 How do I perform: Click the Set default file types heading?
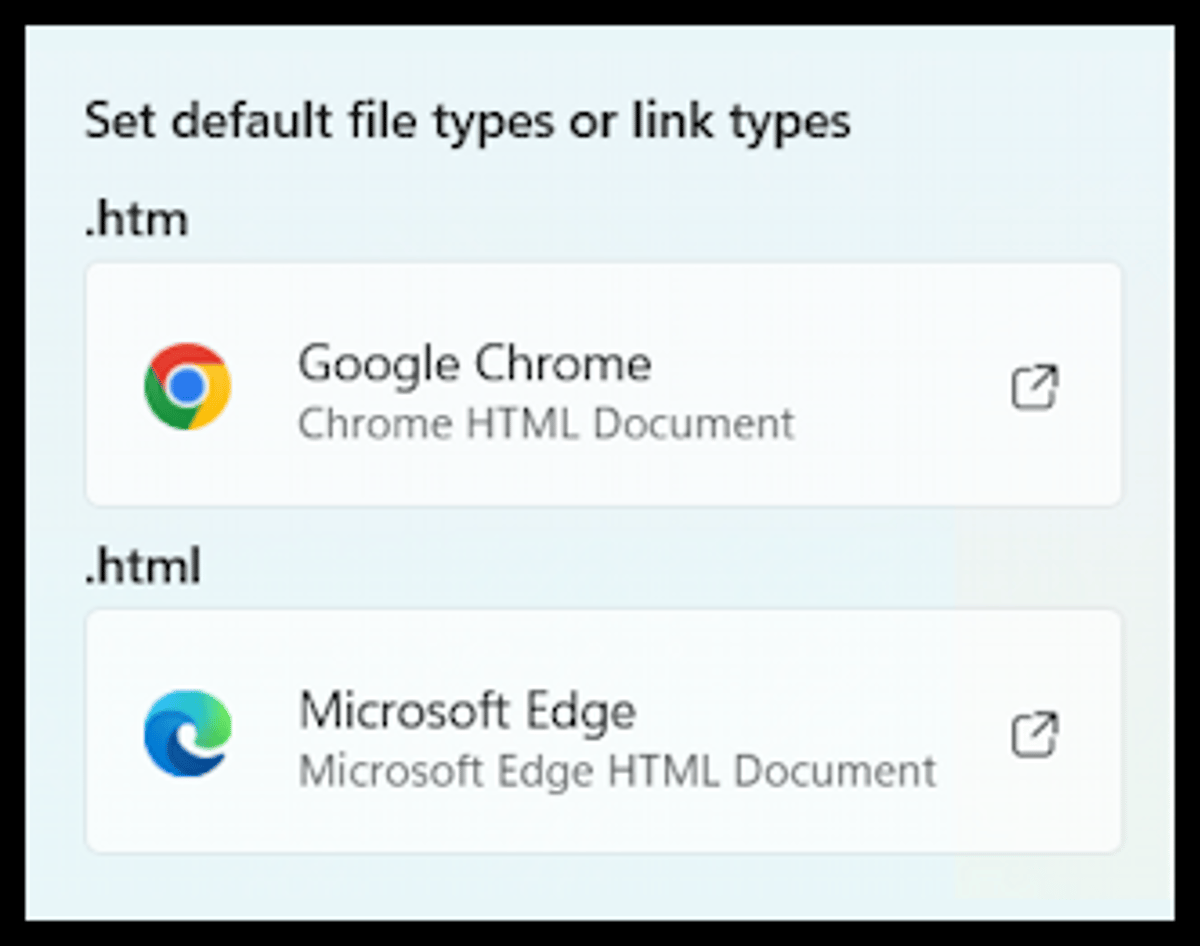468,120
